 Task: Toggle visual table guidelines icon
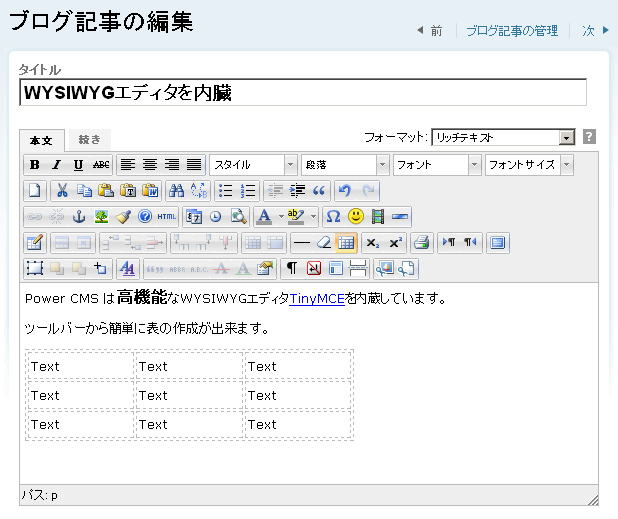[346, 243]
